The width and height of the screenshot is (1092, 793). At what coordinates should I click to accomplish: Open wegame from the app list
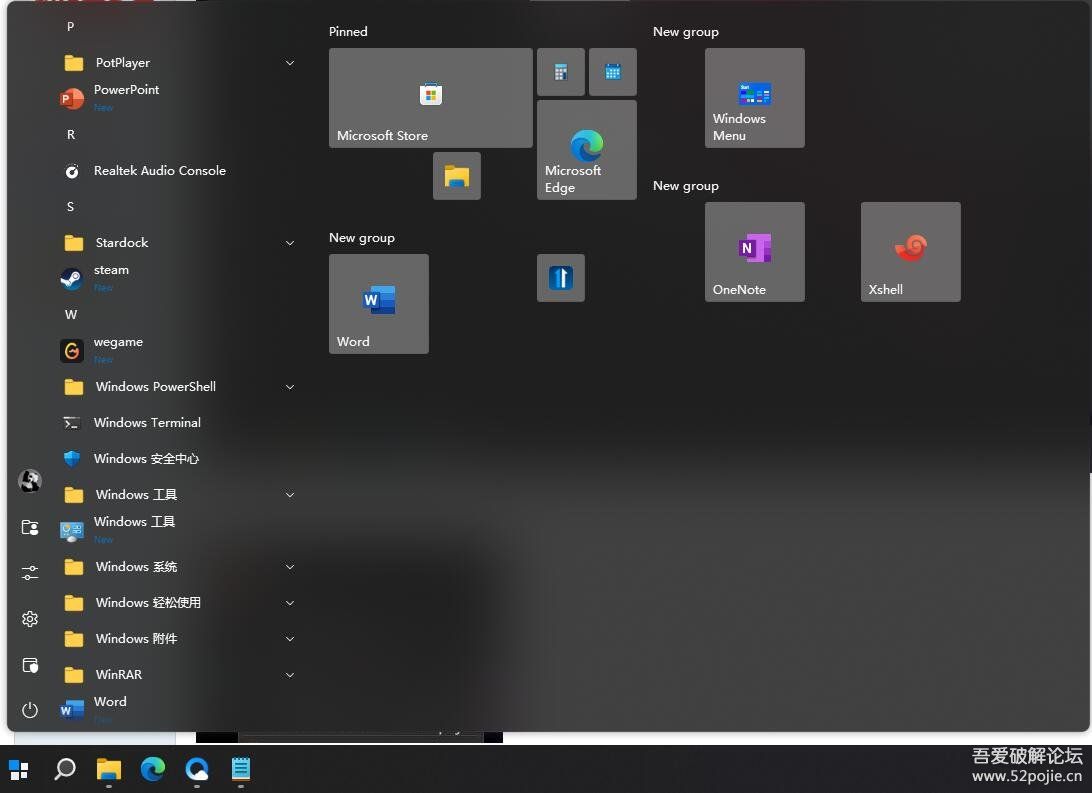click(179, 350)
